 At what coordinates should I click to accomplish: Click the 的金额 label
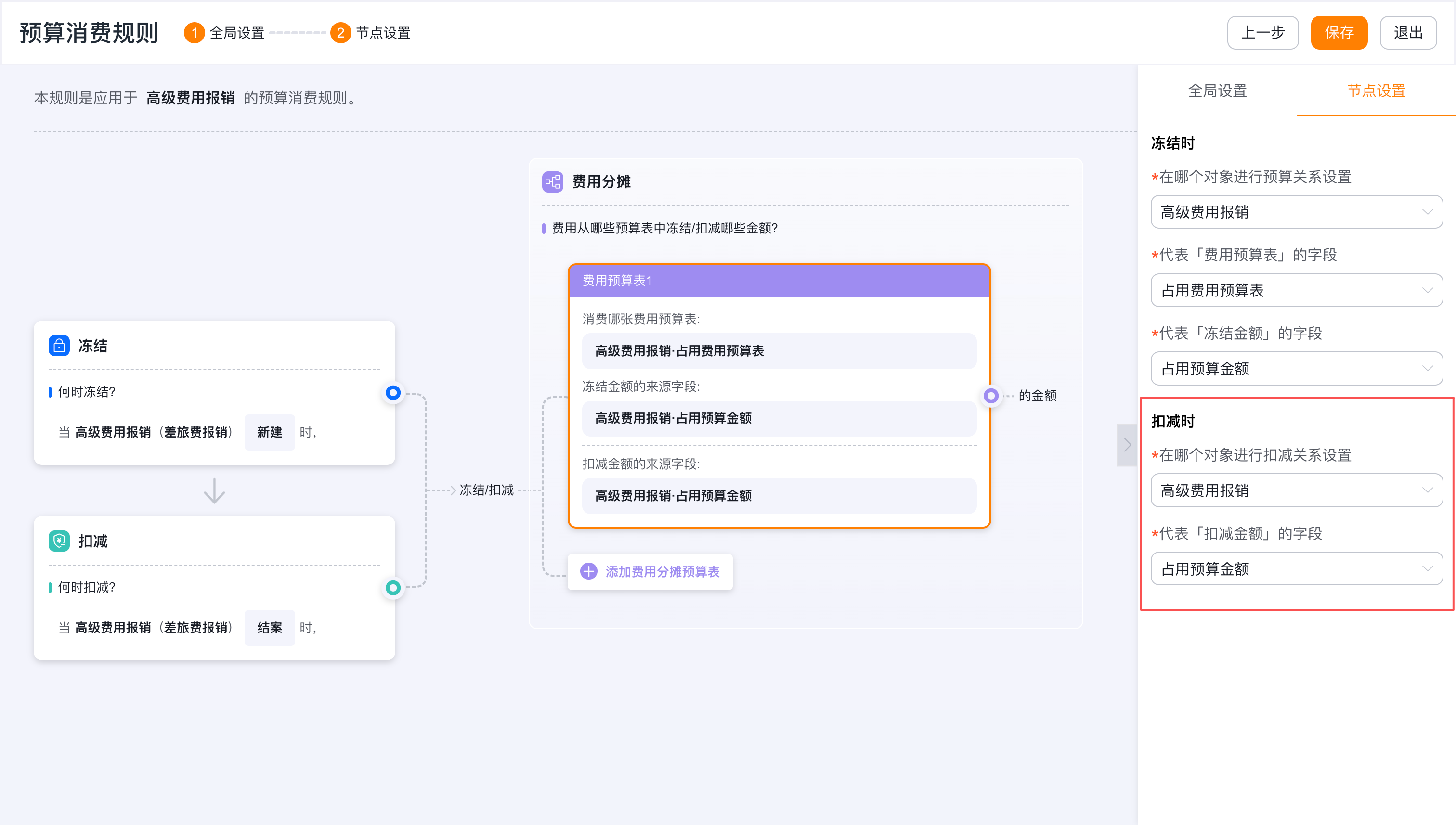(x=1037, y=396)
